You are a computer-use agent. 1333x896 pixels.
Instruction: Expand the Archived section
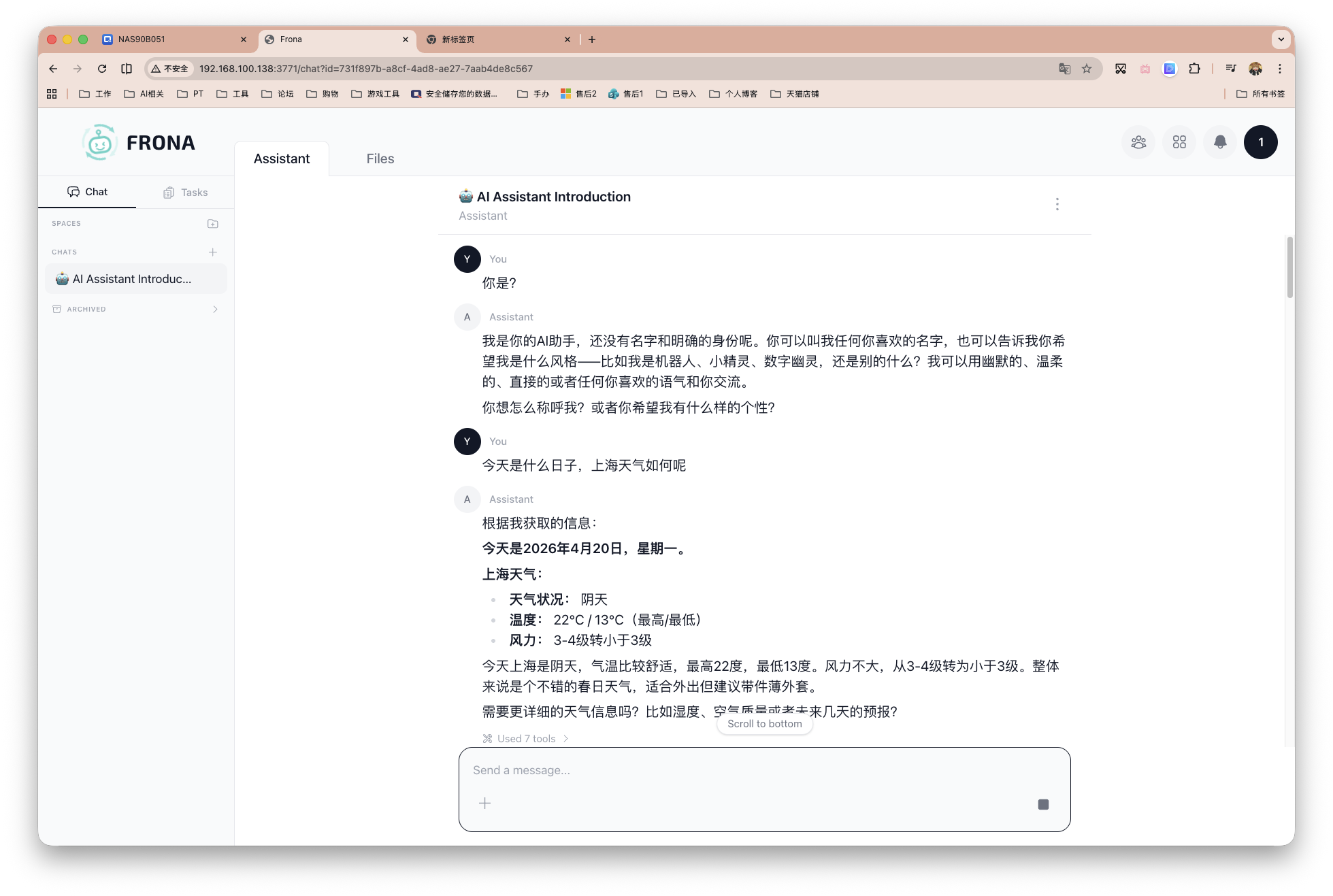(135, 309)
